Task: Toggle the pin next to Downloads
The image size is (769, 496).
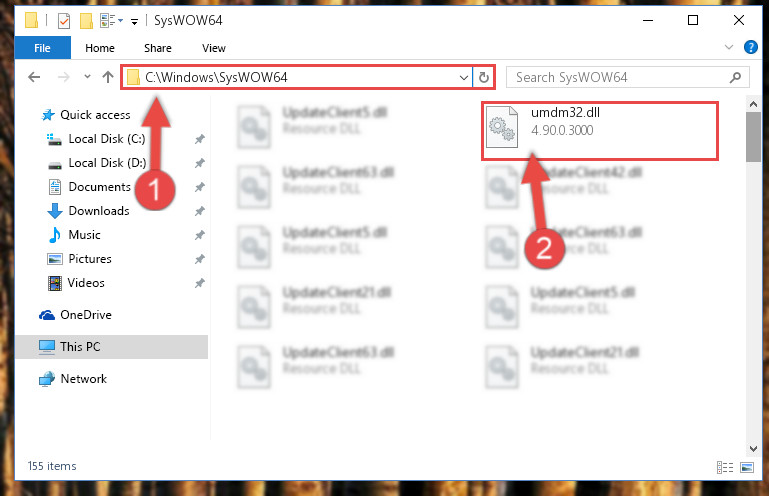Action: [x=199, y=211]
